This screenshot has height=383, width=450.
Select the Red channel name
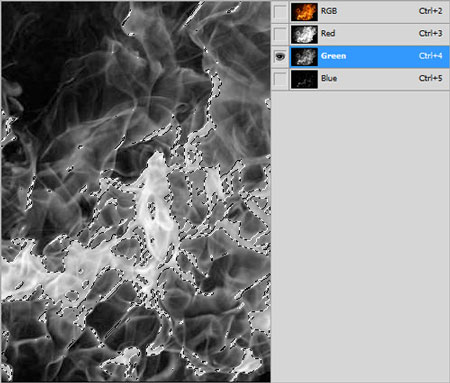[328, 33]
